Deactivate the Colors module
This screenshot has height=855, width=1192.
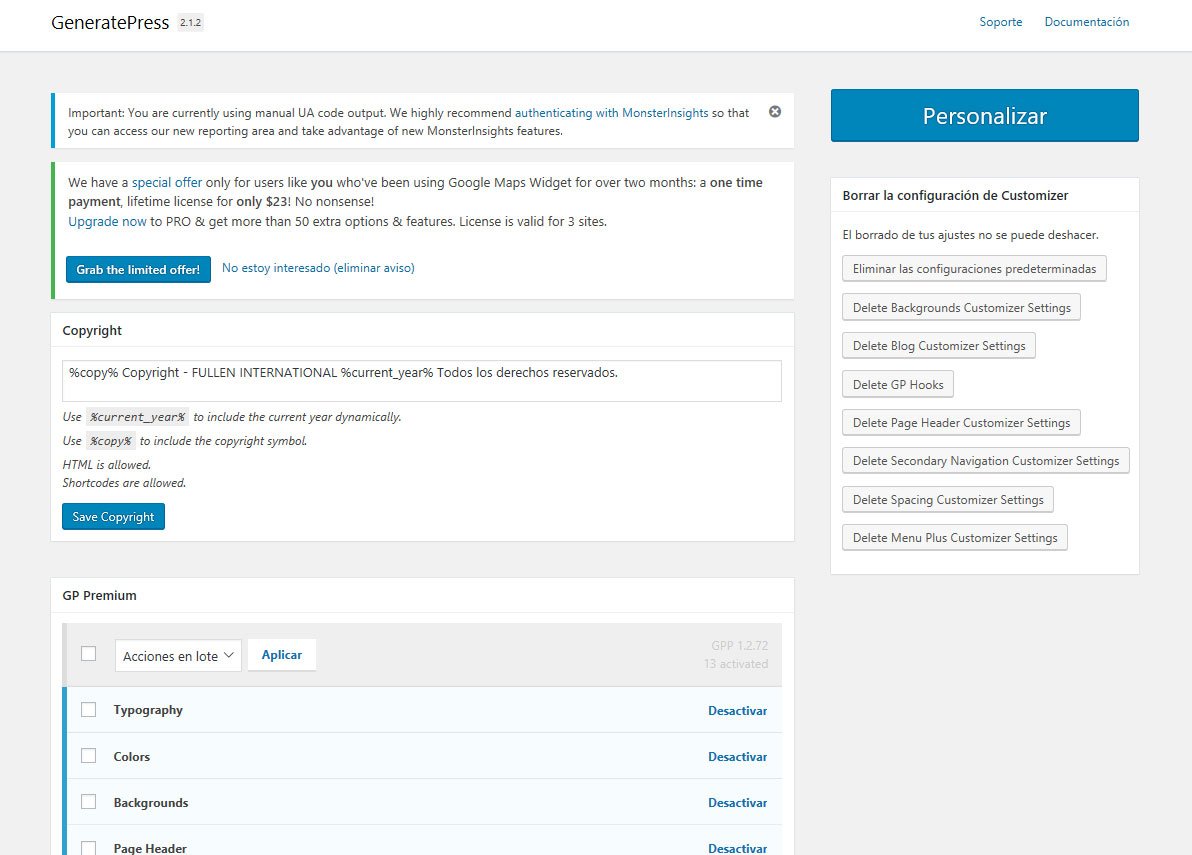coord(737,757)
